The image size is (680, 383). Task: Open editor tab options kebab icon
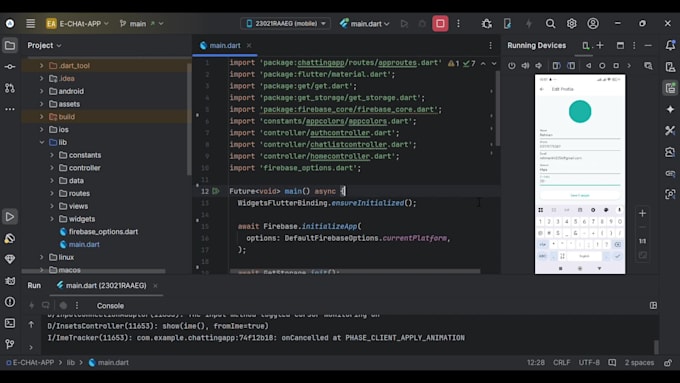(x=490, y=46)
